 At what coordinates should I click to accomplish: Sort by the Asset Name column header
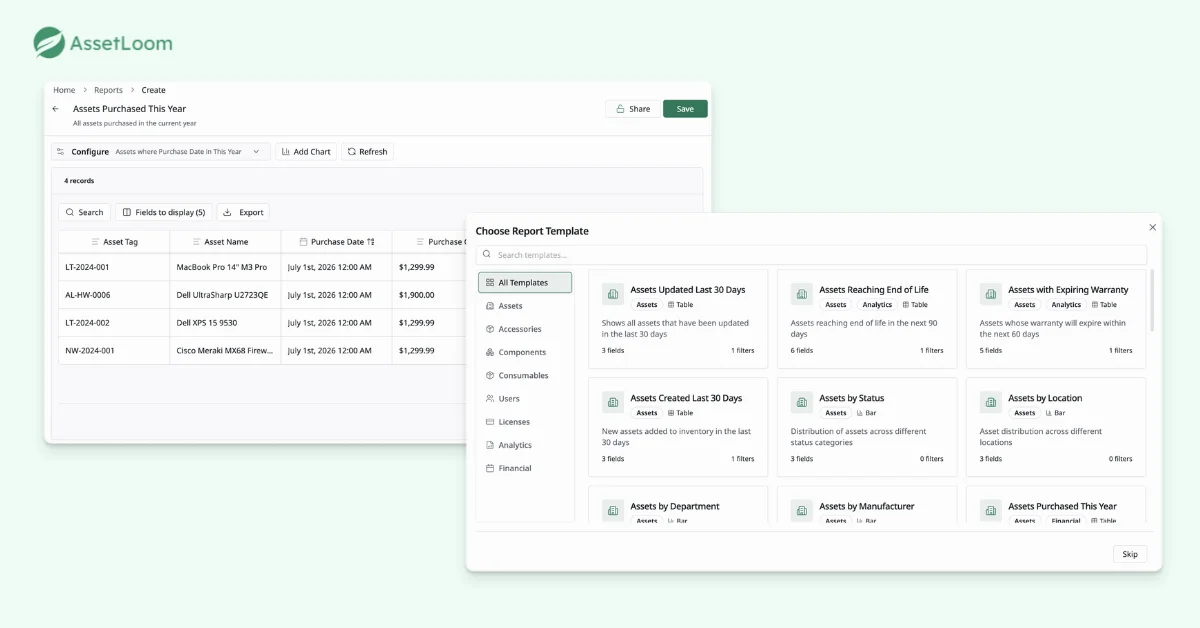pyautogui.click(x=225, y=242)
